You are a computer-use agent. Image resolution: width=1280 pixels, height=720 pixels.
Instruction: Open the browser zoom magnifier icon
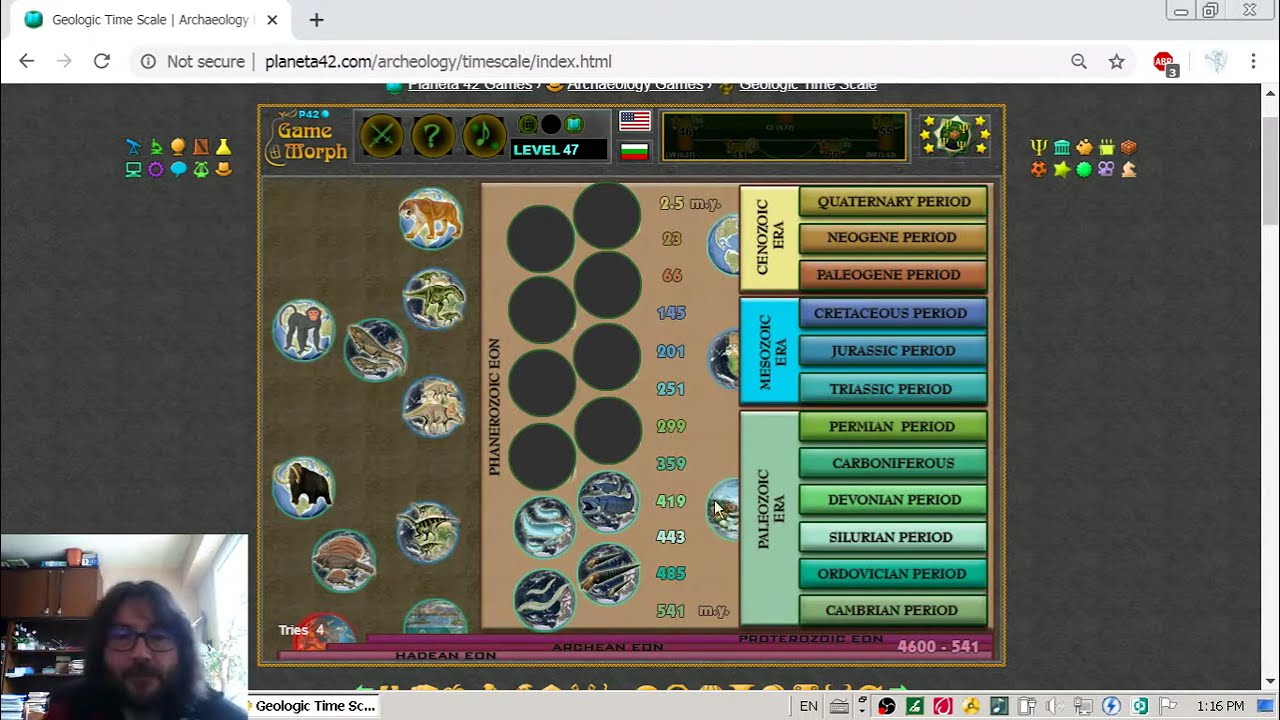pyautogui.click(x=1079, y=61)
